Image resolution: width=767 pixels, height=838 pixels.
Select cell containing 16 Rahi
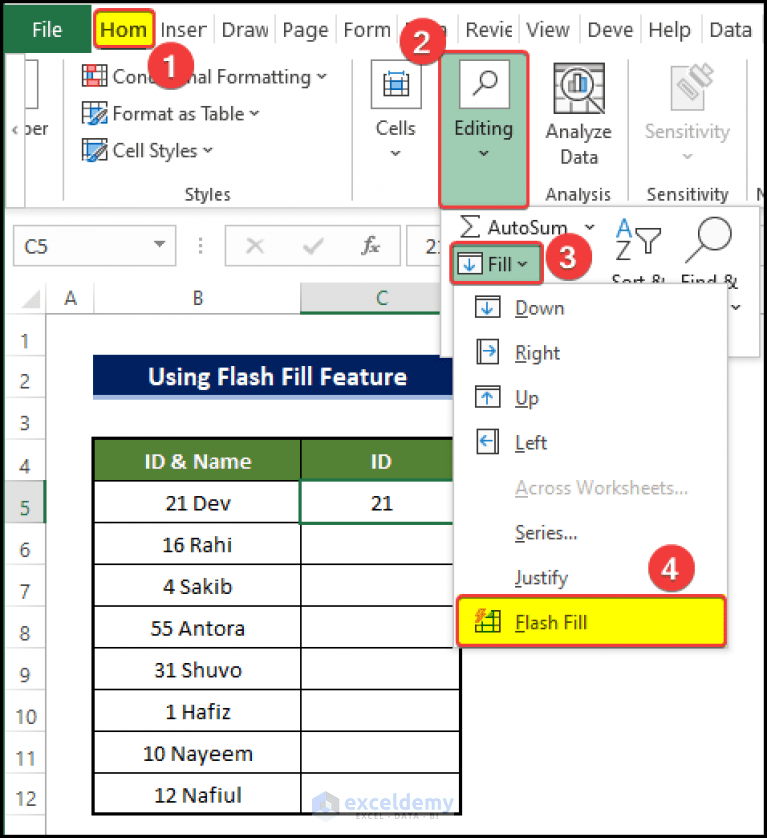pos(197,544)
